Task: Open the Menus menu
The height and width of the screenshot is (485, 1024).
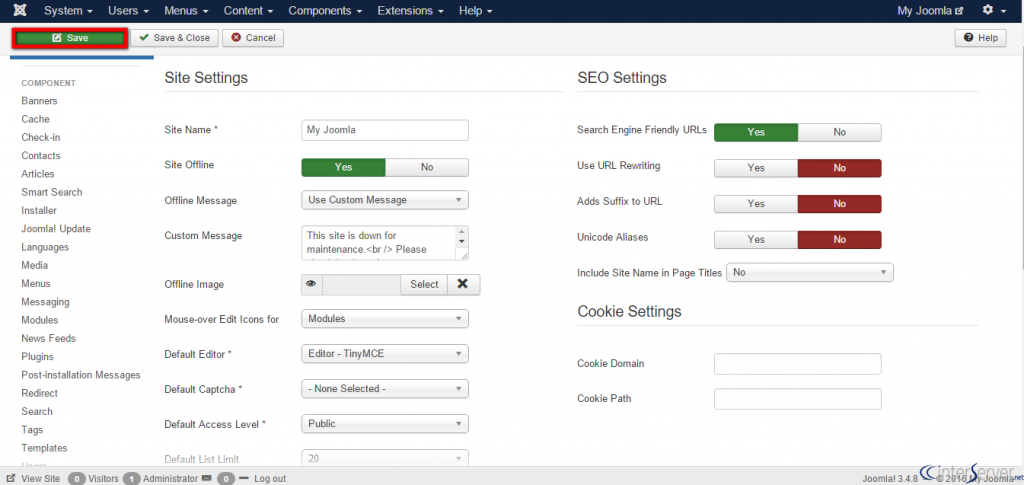Action: pos(186,11)
